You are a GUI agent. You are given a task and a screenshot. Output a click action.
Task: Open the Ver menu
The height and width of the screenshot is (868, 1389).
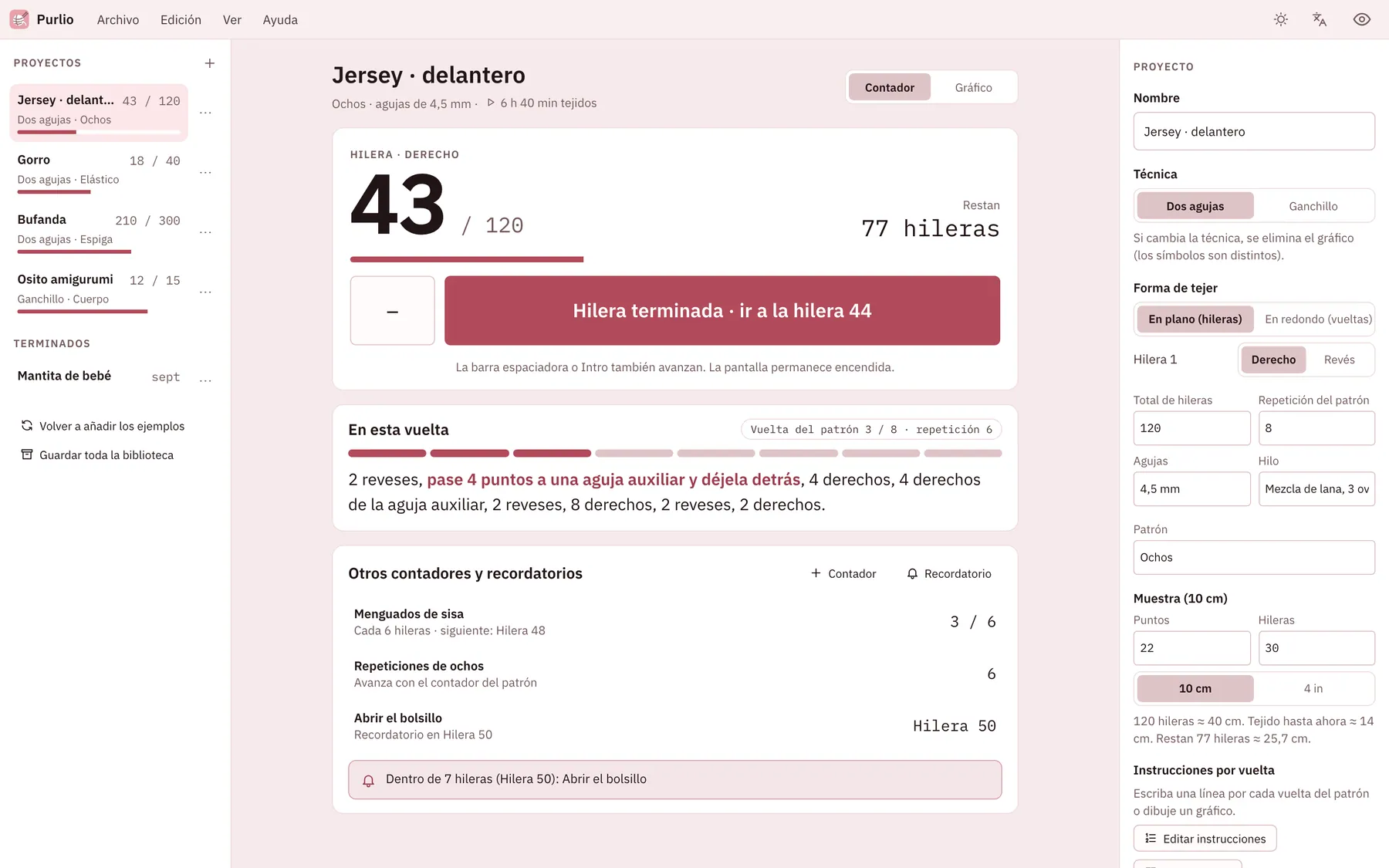(x=232, y=20)
